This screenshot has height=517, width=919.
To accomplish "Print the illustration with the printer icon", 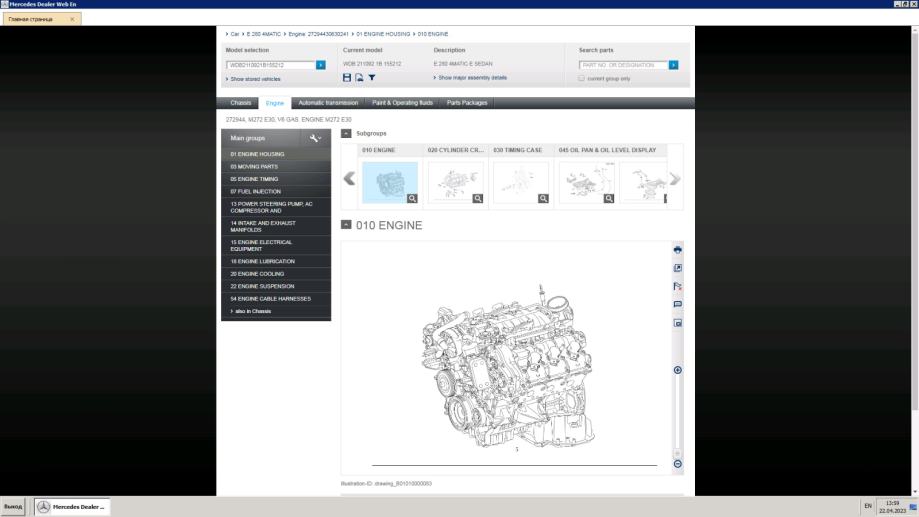I will [678, 250].
